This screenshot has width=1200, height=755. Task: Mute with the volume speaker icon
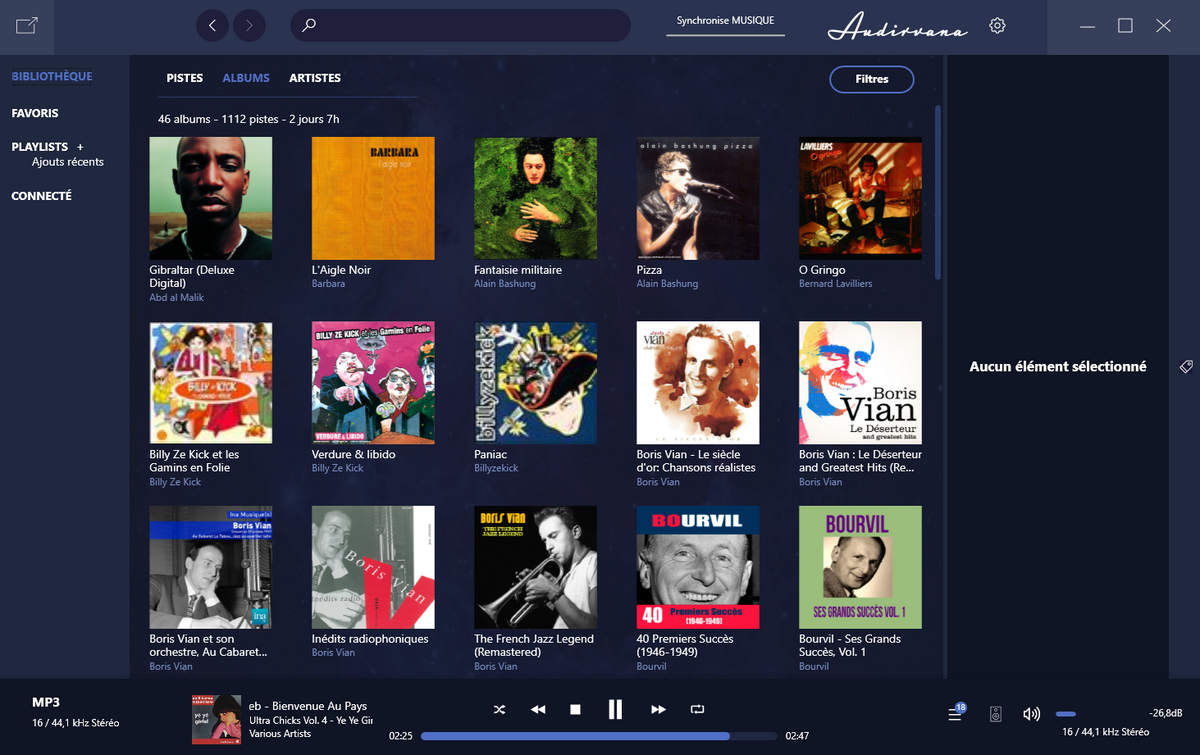[1031, 714]
